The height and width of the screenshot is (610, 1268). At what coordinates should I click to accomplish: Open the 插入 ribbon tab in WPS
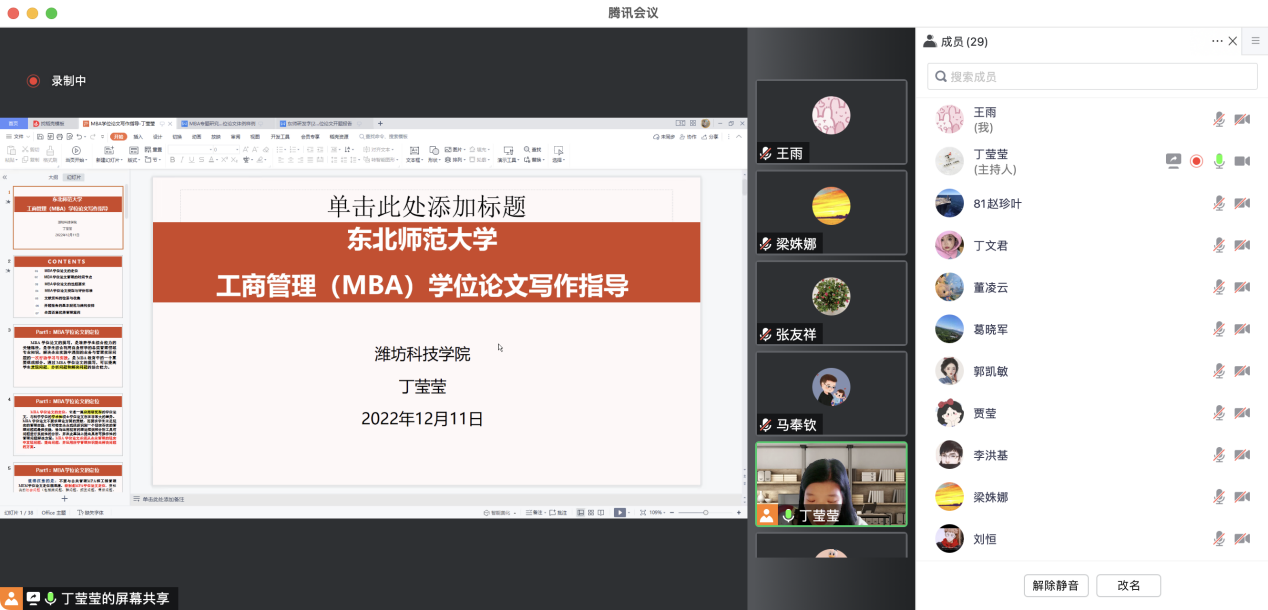pyautogui.click(x=138, y=136)
